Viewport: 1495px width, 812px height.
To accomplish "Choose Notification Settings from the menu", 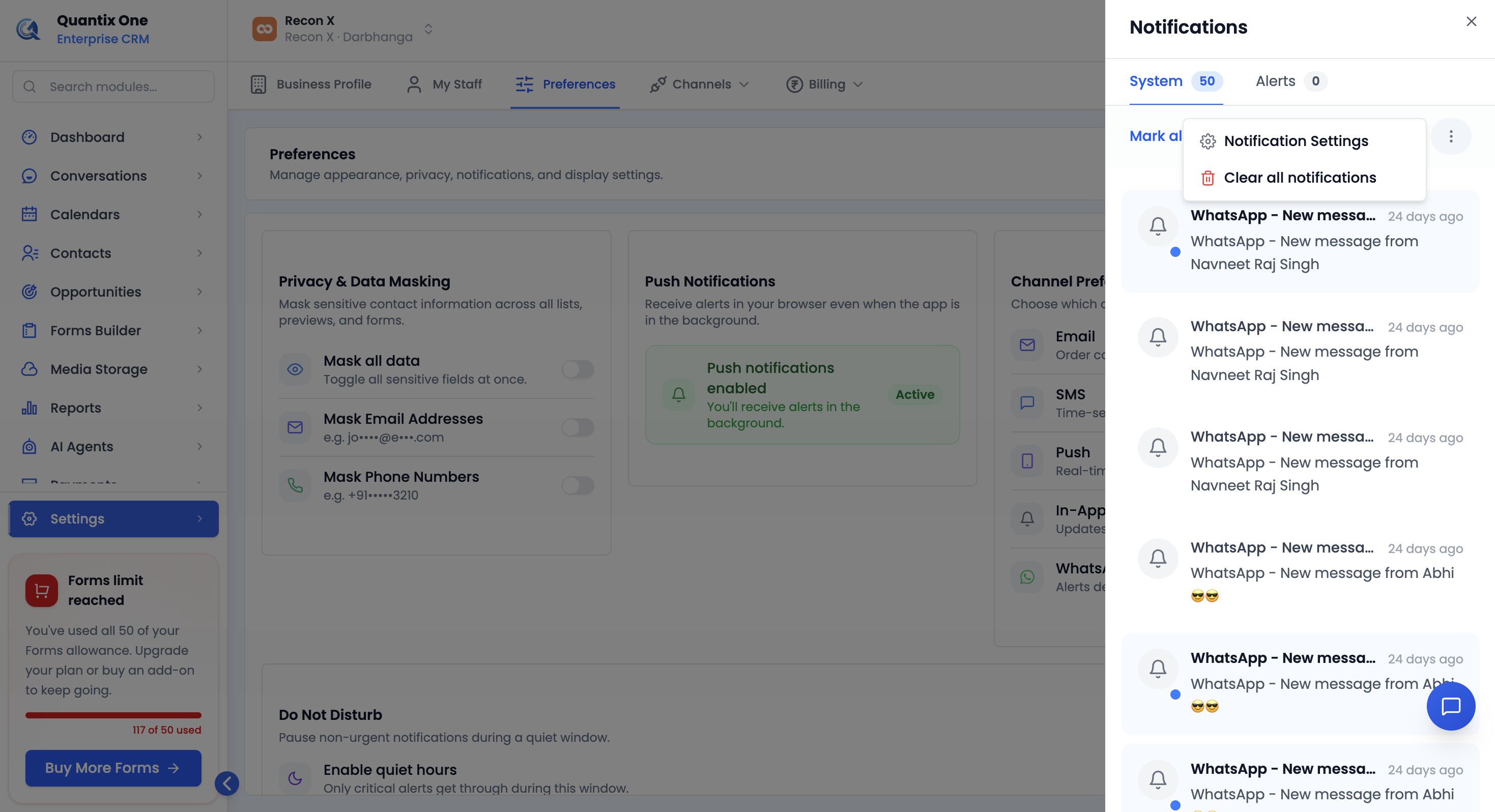I will tap(1304, 141).
